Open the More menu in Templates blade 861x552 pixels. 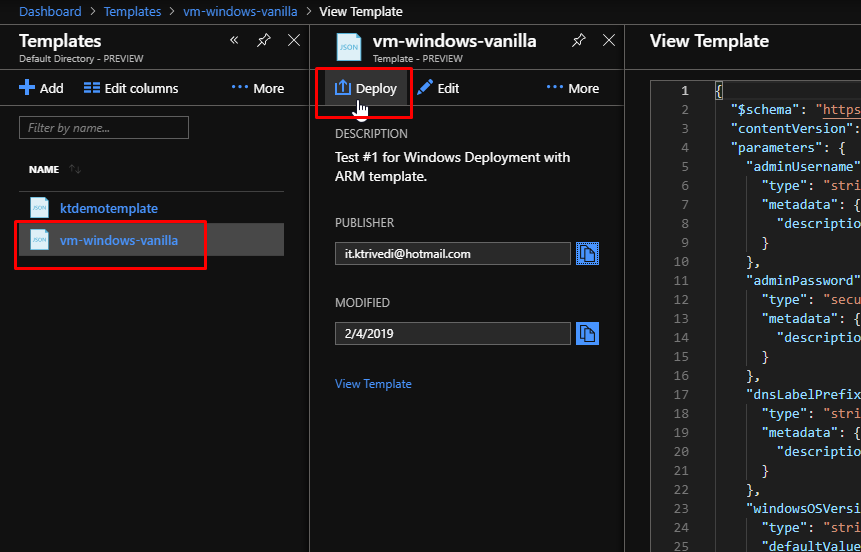tap(258, 88)
